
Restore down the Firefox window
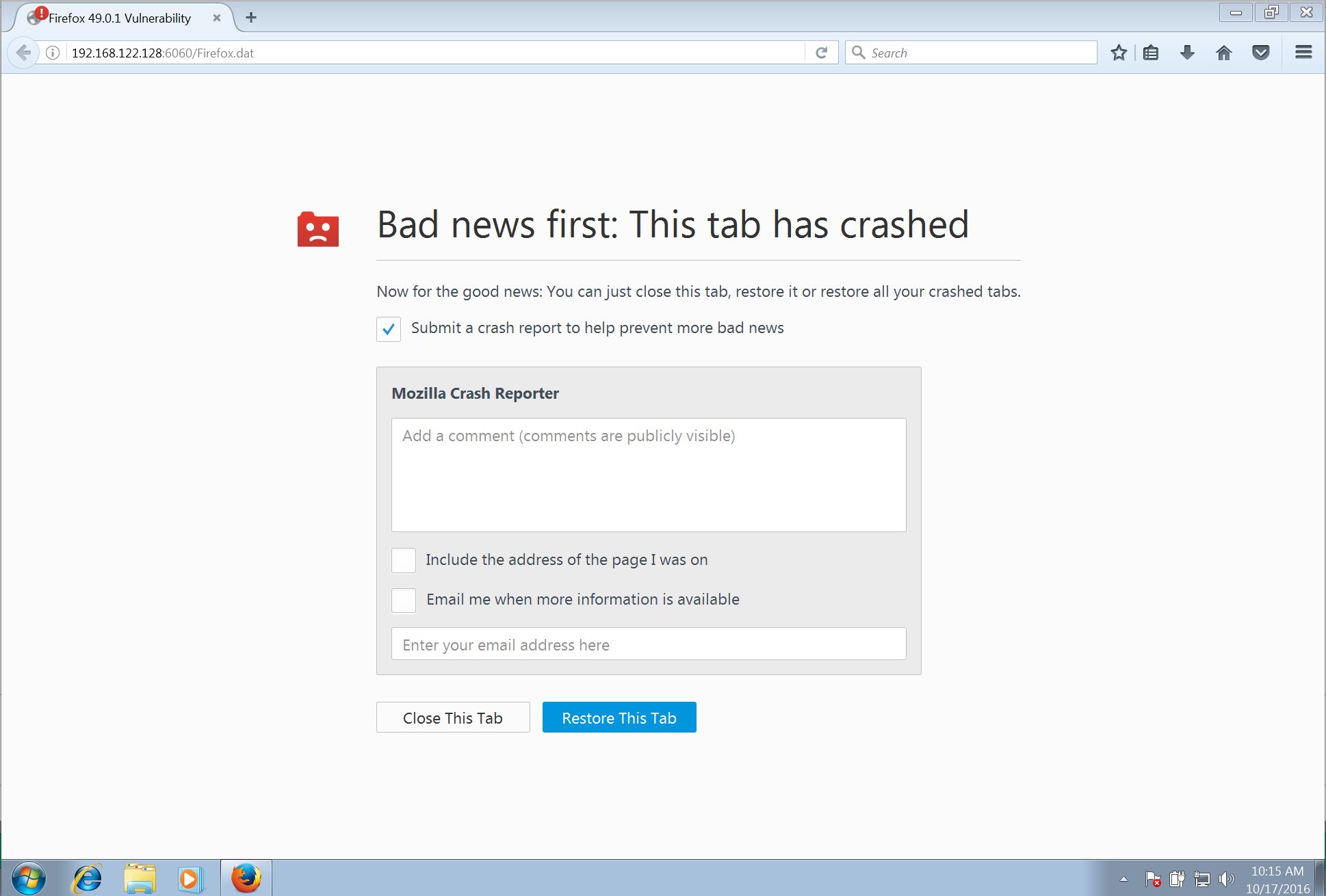pos(1271,12)
